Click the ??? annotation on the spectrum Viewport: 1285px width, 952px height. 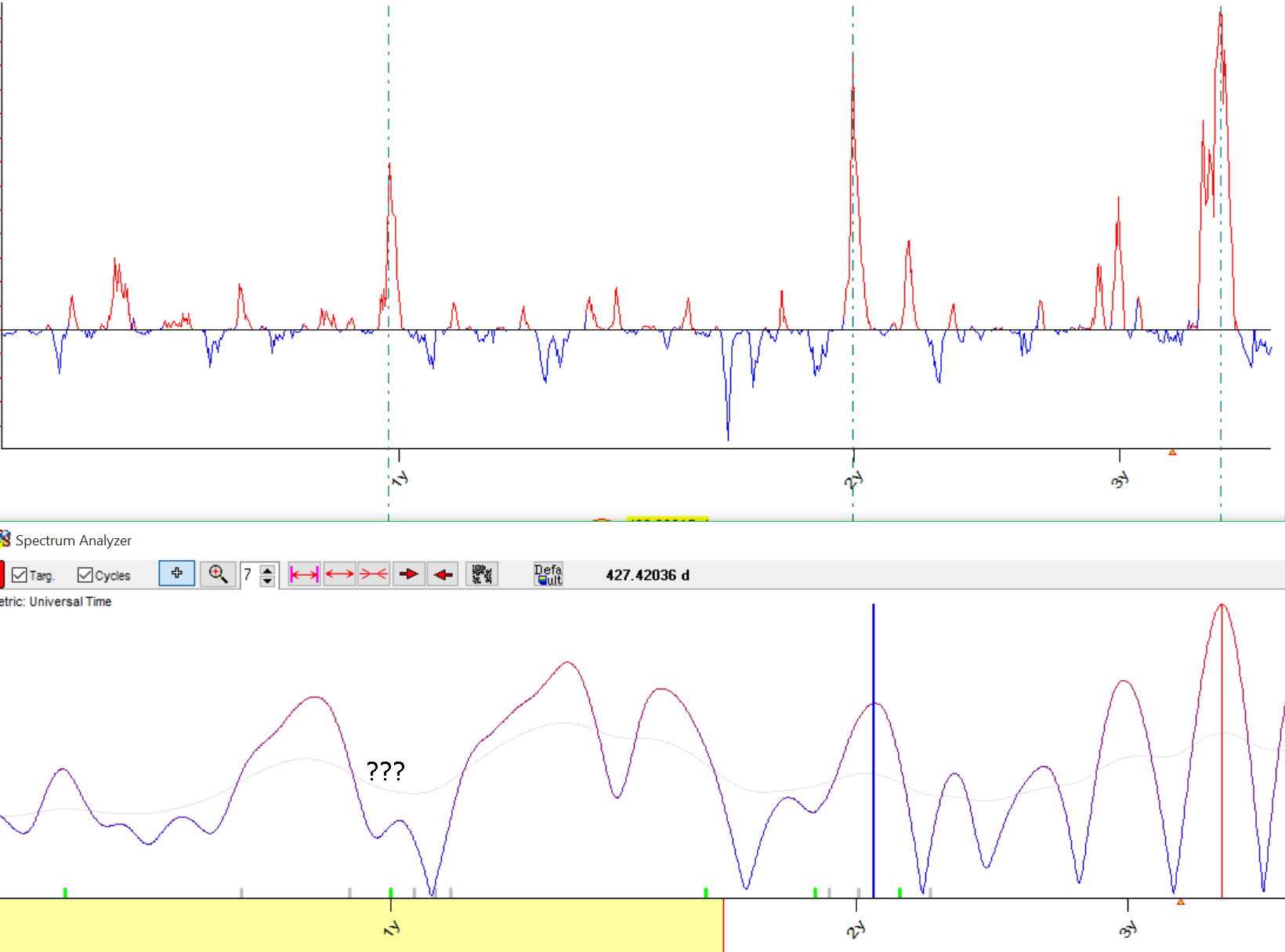[385, 771]
